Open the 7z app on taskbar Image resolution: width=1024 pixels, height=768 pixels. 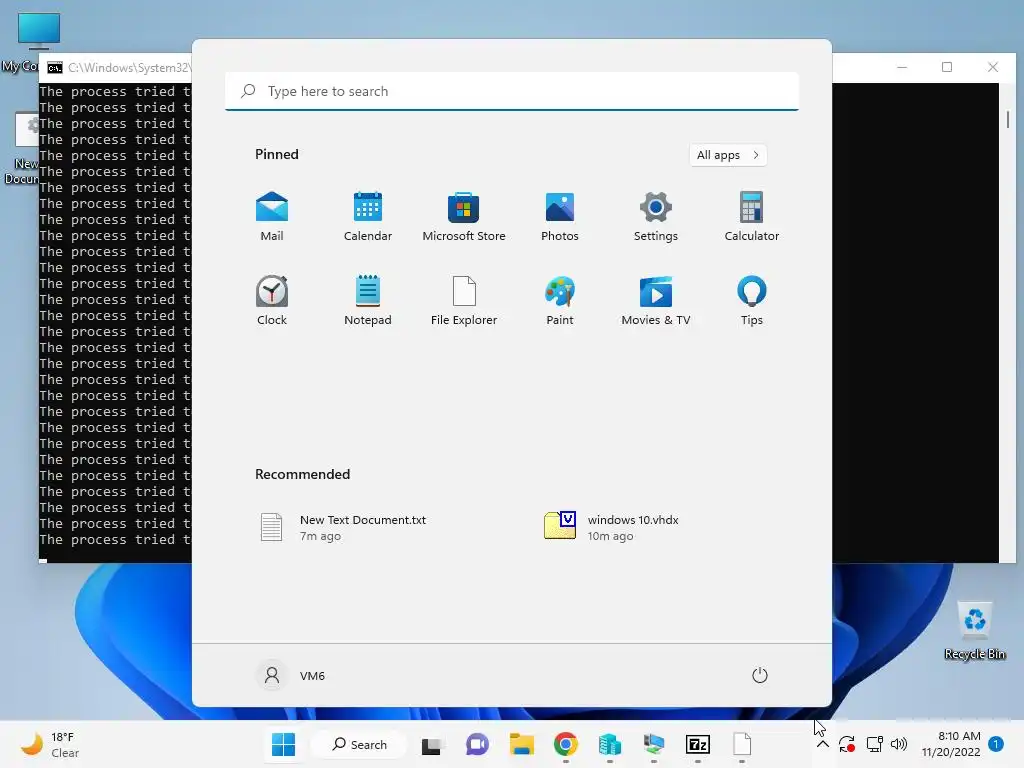point(697,744)
